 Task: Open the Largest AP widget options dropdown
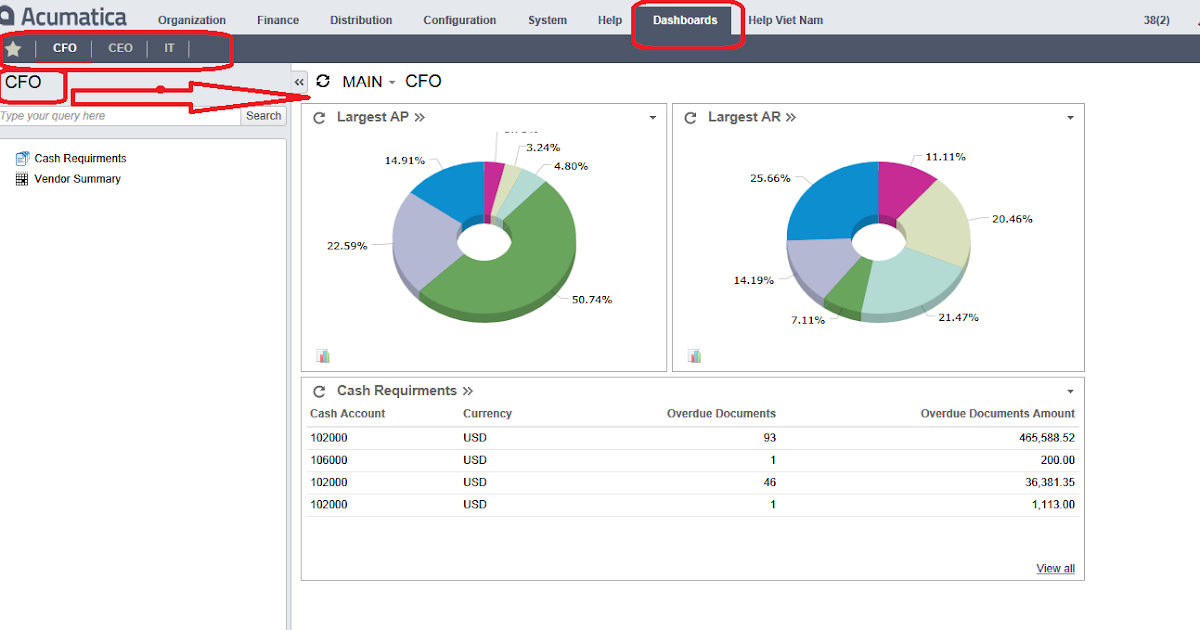point(653,117)
